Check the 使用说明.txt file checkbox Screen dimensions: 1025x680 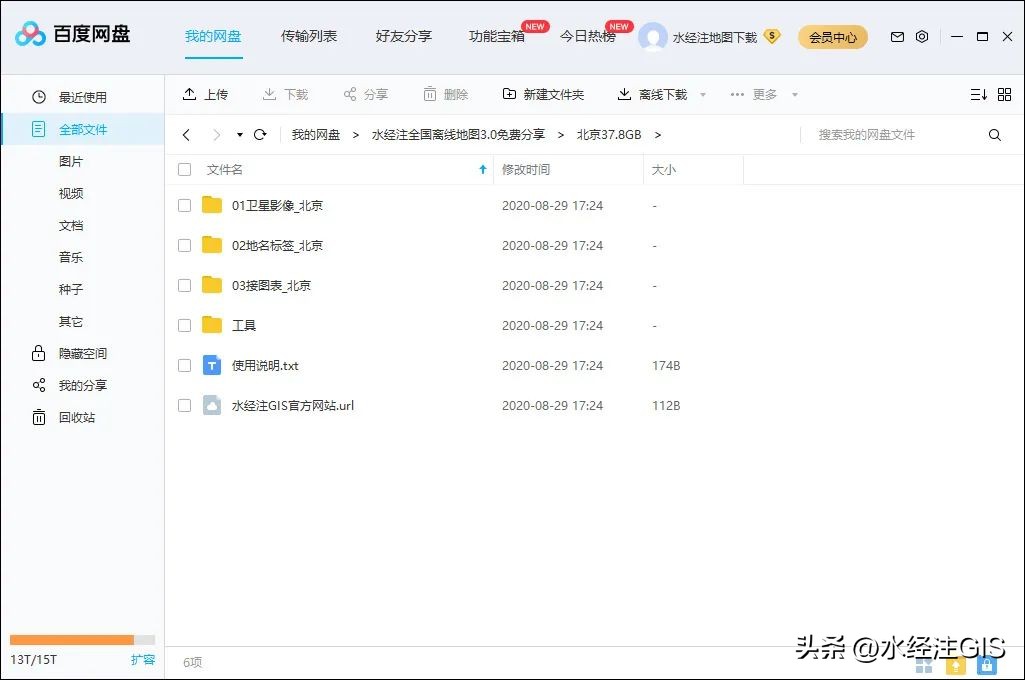184,365
